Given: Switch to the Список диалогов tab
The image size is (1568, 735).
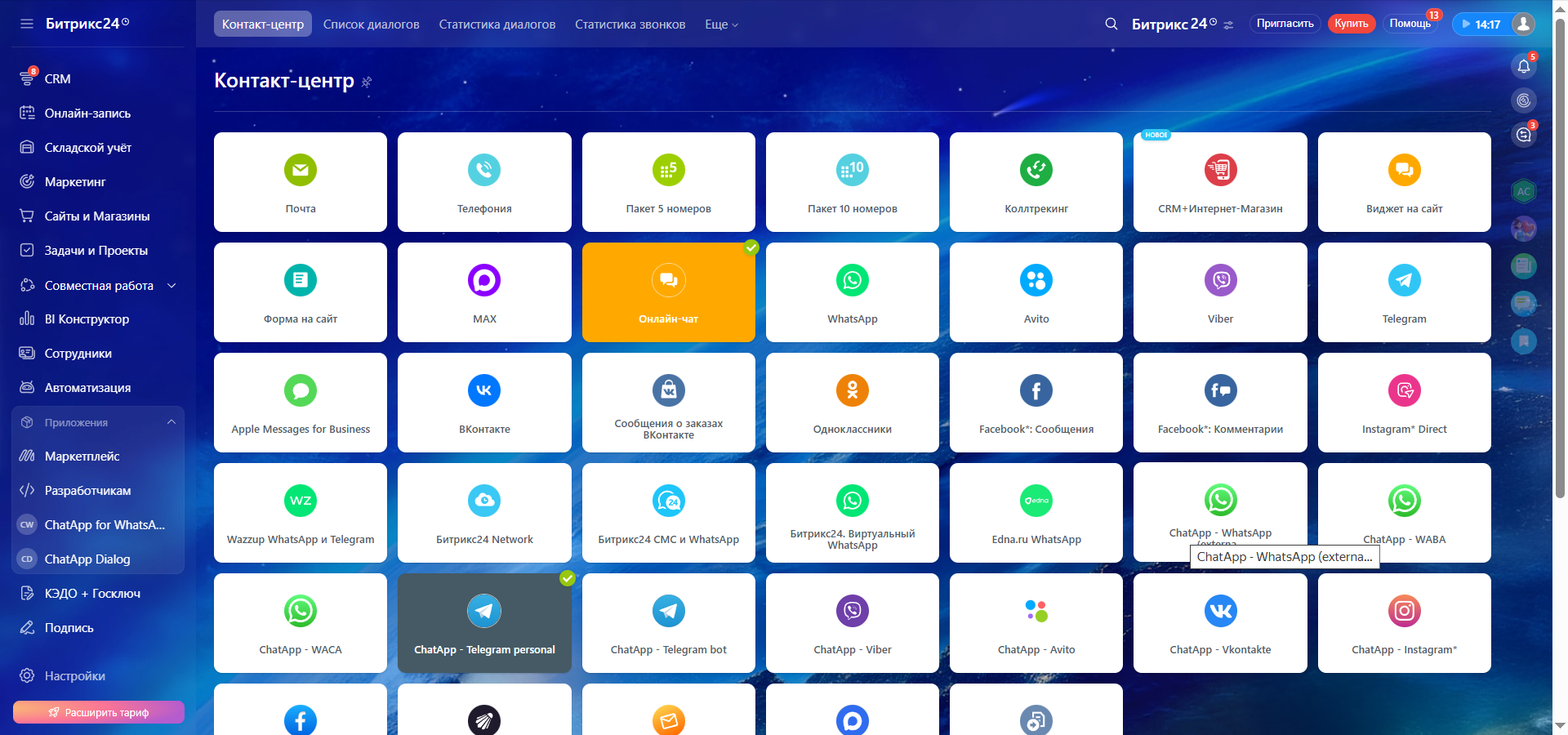Looking at the screenshot, I should 371,24.
